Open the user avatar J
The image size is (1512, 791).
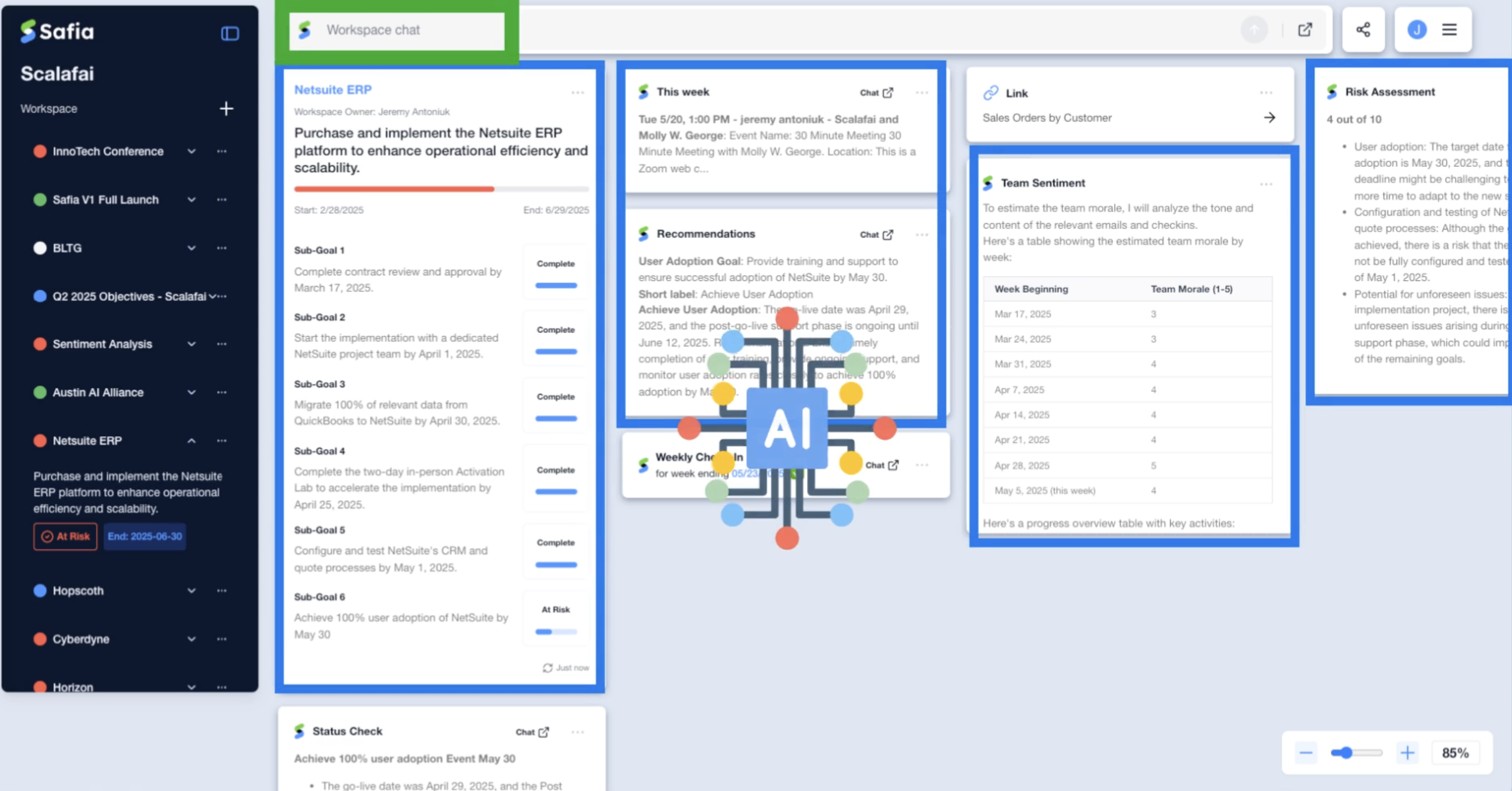click(x=1417, y=29)
